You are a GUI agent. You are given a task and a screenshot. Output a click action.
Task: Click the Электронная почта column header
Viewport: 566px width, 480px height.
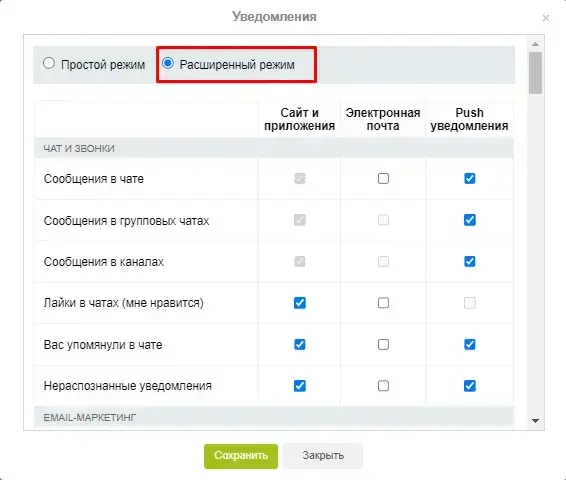point(383,119)
